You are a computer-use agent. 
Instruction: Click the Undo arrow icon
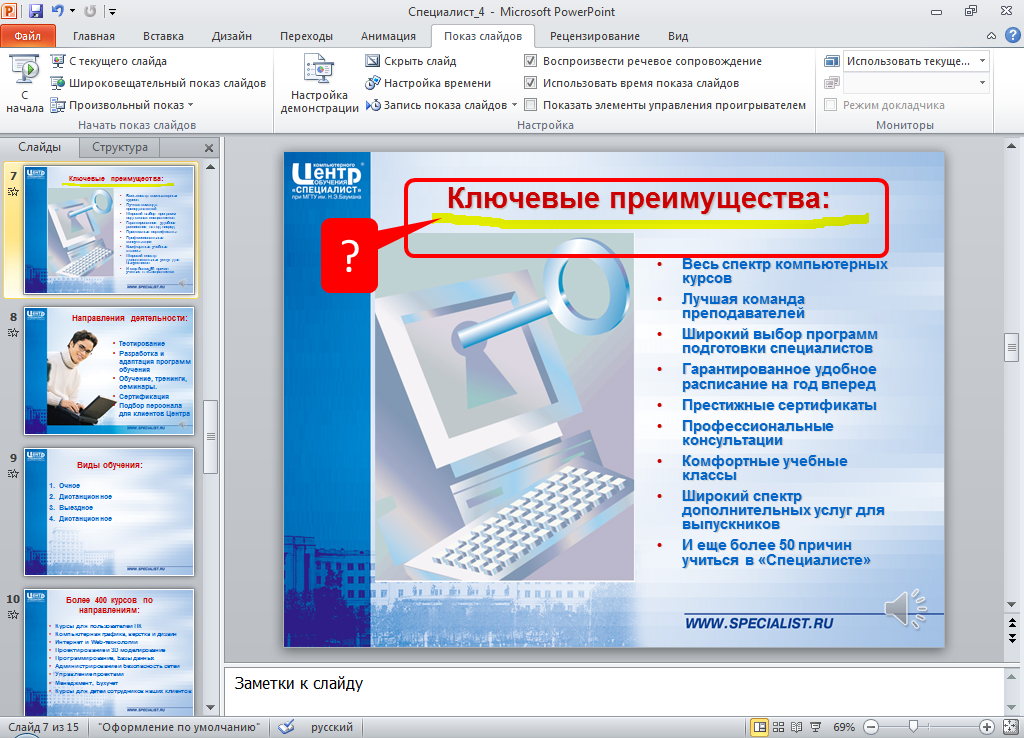point(58,11)
